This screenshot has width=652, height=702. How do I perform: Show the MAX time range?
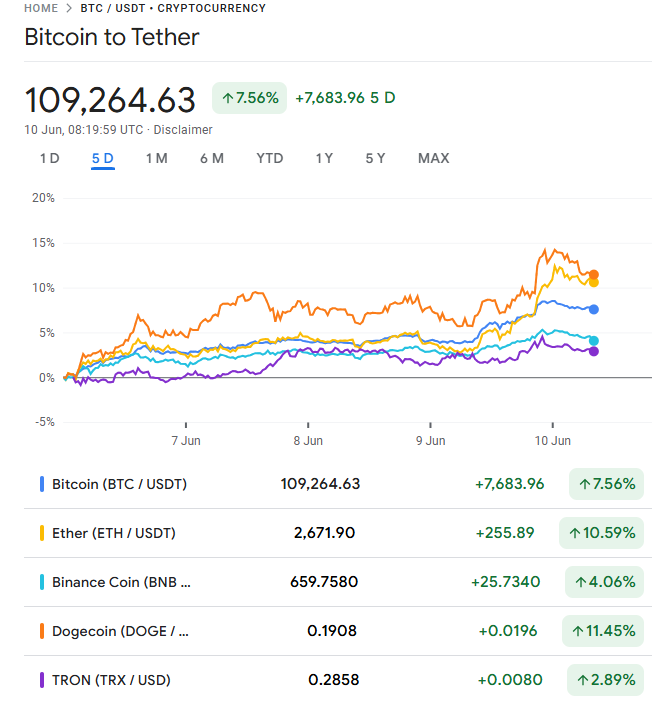click(433, 158)
